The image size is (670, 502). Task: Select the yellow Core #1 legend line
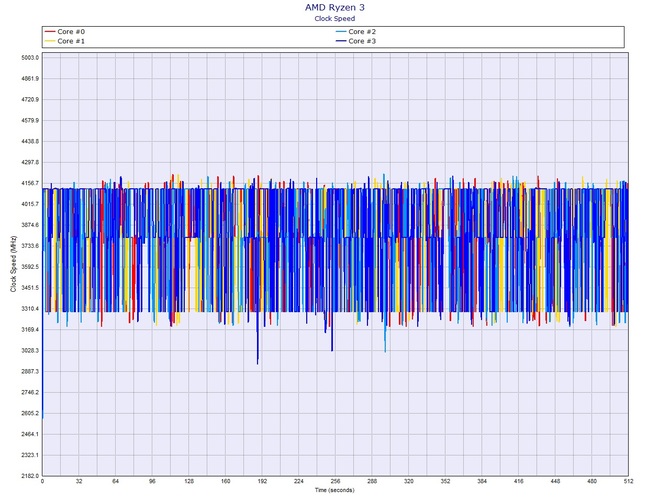pos(50,41)
